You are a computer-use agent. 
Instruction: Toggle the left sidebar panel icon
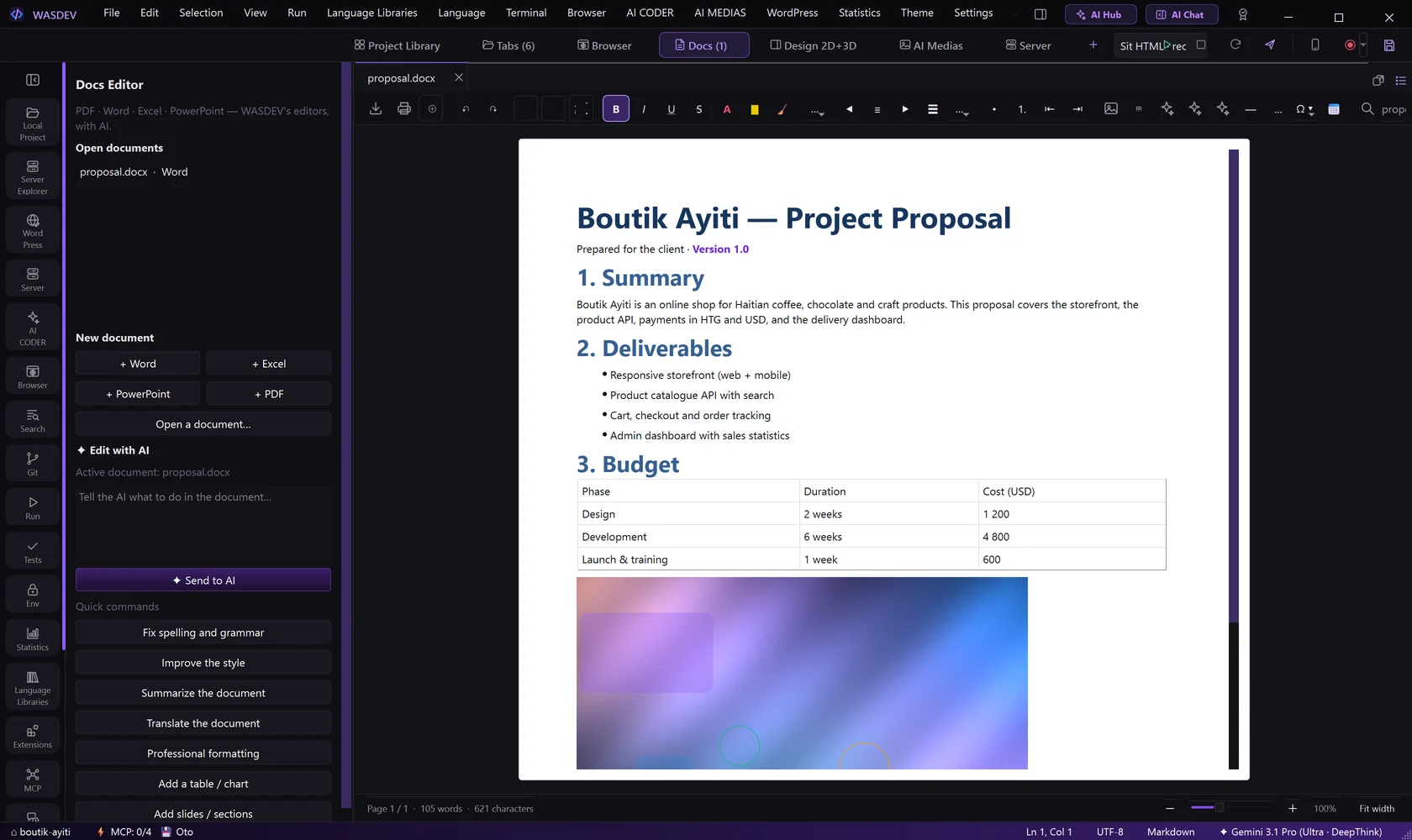33,80
